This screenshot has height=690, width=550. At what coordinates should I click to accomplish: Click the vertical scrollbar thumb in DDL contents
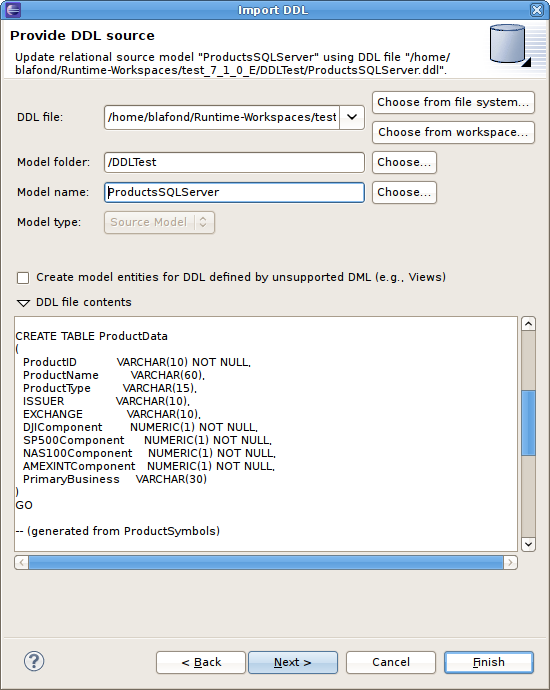[x=528, y=423]
